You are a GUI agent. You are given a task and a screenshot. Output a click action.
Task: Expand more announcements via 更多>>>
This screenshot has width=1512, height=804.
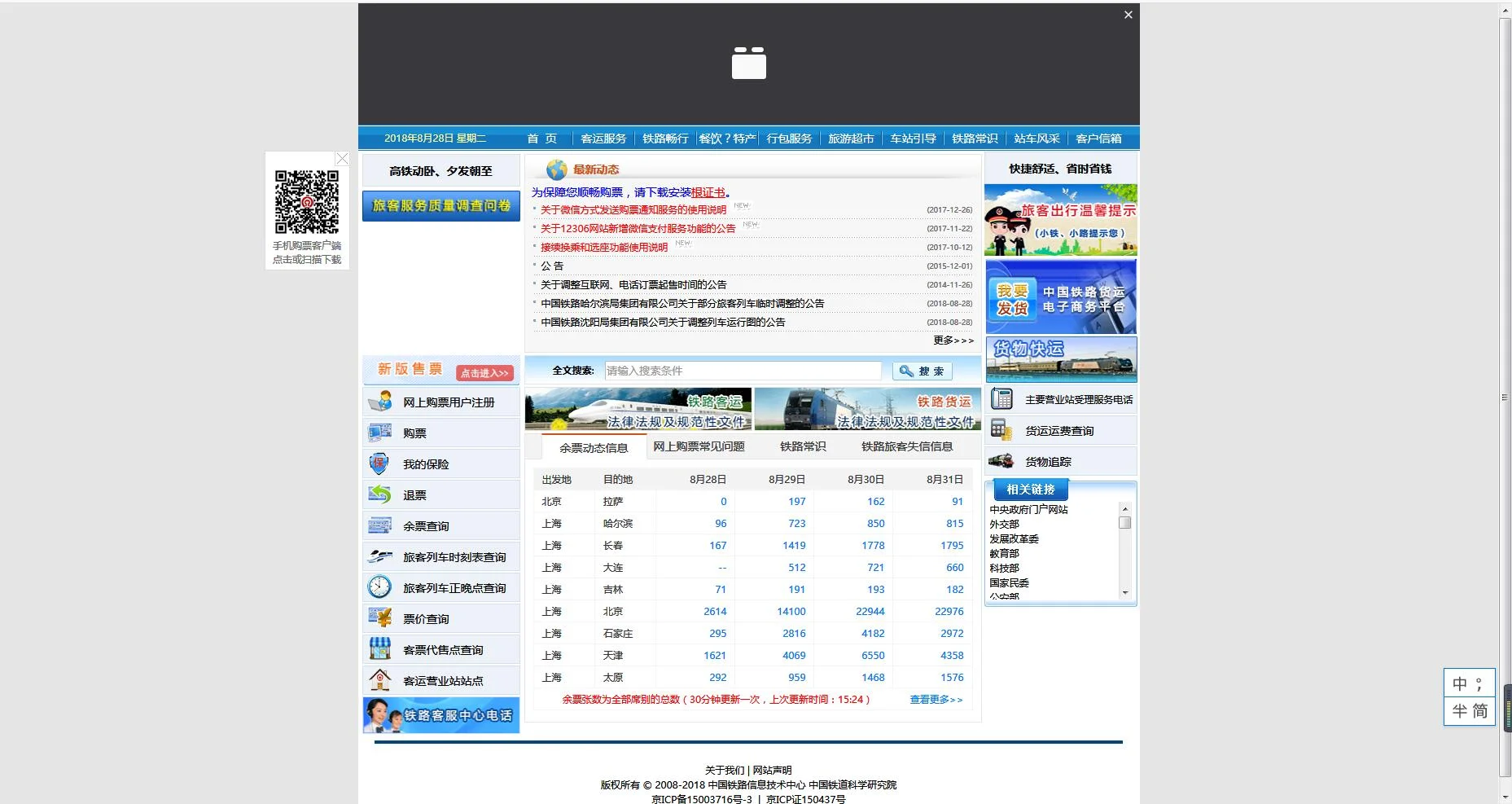(953, 340)
